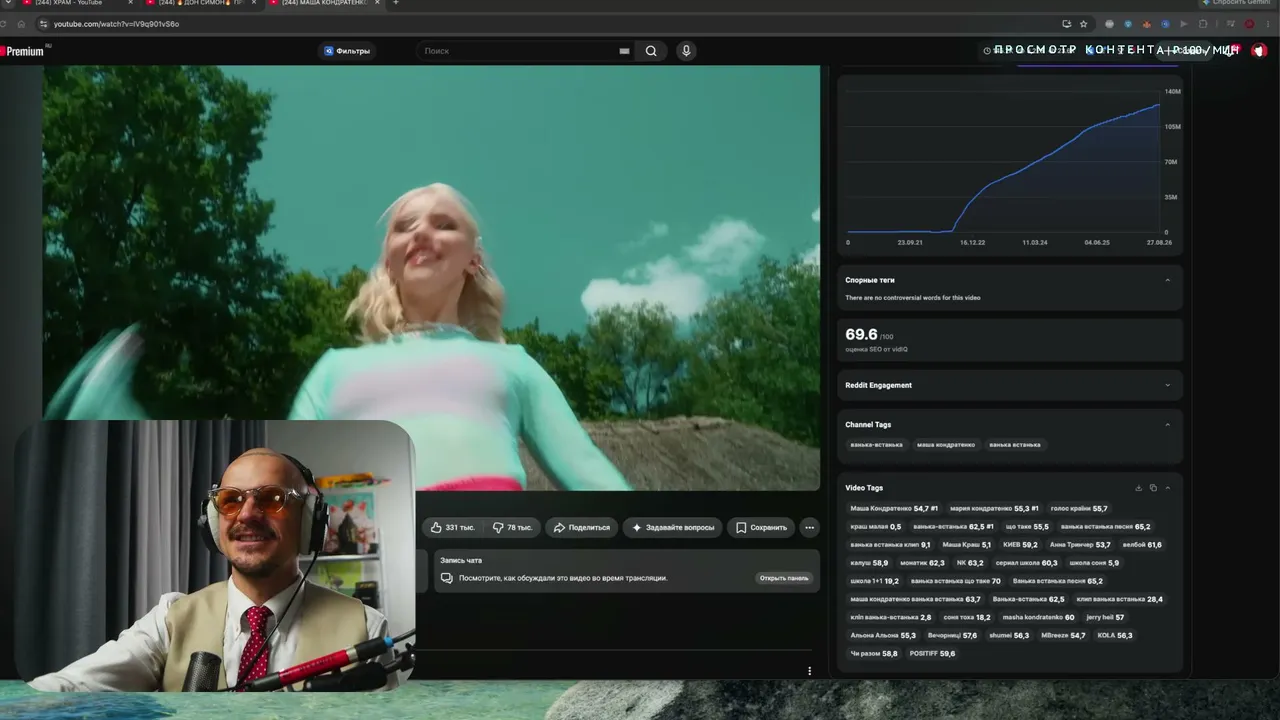Open YouTube account avatar menu
Viewport: 1280px width, 720px height.
1259,51
